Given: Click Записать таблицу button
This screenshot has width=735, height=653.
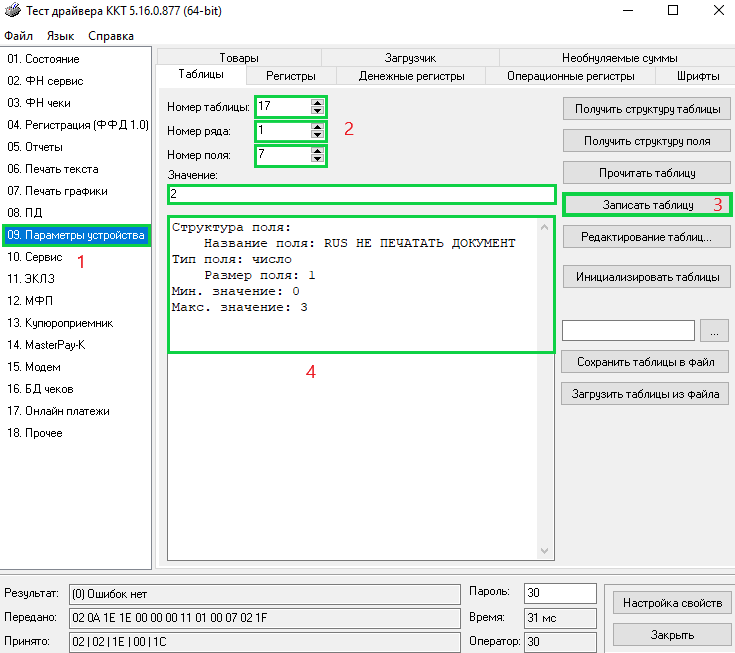Looking at the screenshot, I should point(647,205).
